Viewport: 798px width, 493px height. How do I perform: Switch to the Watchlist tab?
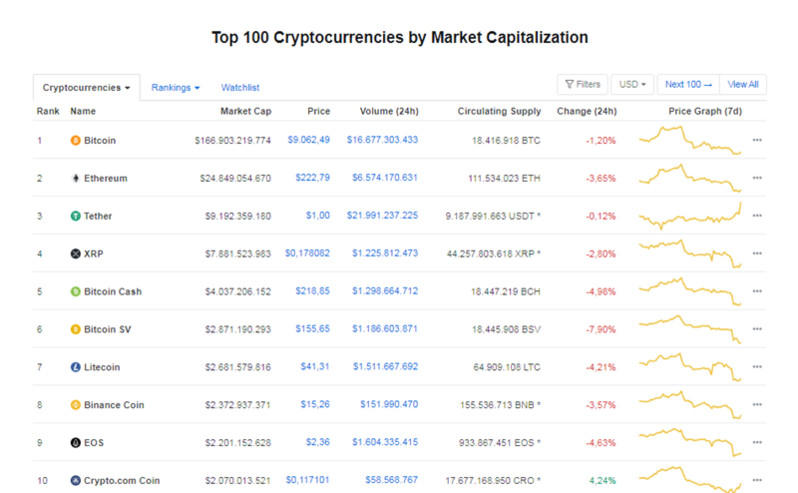pyautogui.click(x=240, y=88)
